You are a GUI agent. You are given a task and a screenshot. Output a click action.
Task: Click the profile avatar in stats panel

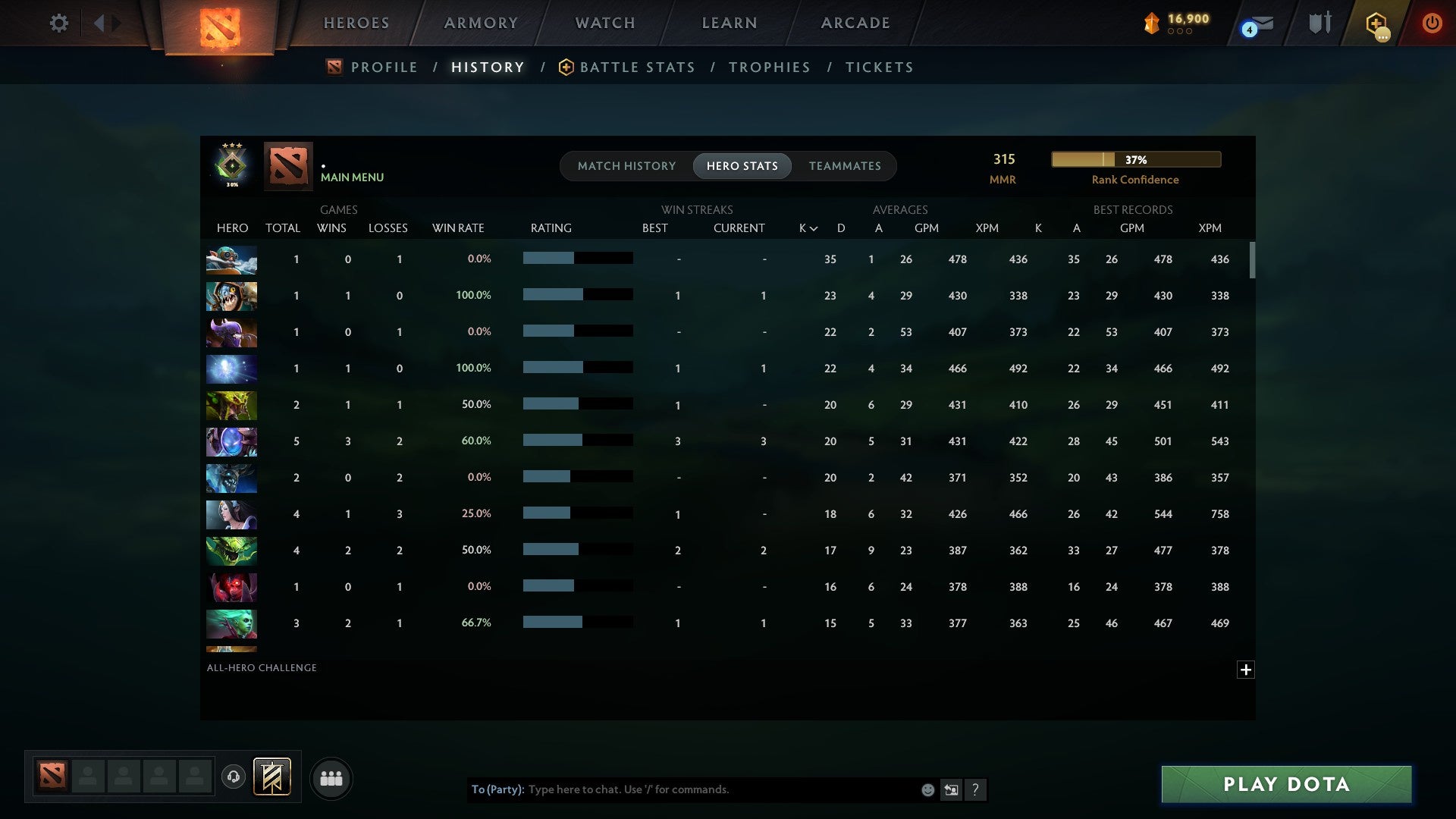288,165
